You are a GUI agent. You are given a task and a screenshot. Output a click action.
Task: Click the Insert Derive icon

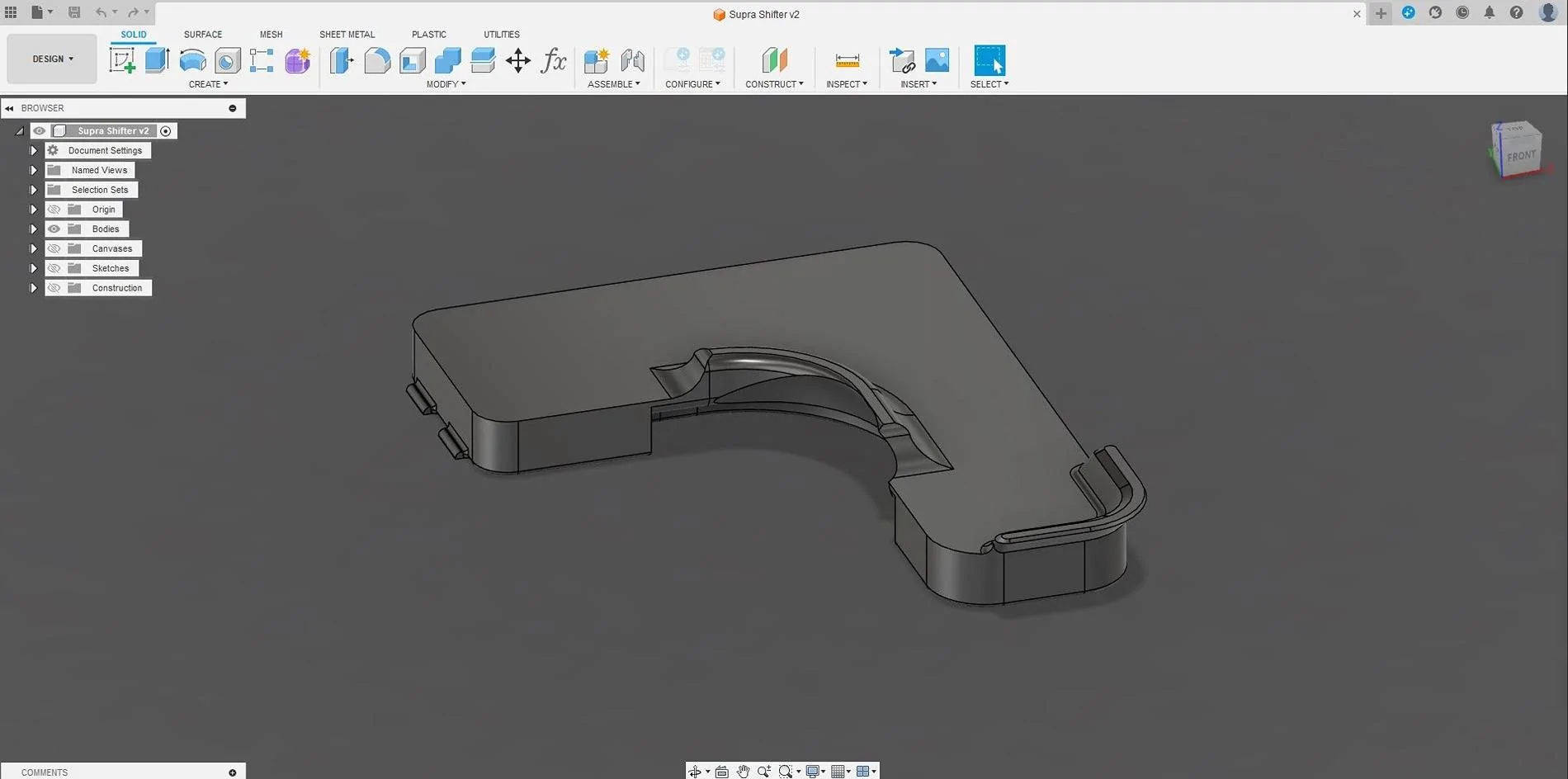[902, 60]
